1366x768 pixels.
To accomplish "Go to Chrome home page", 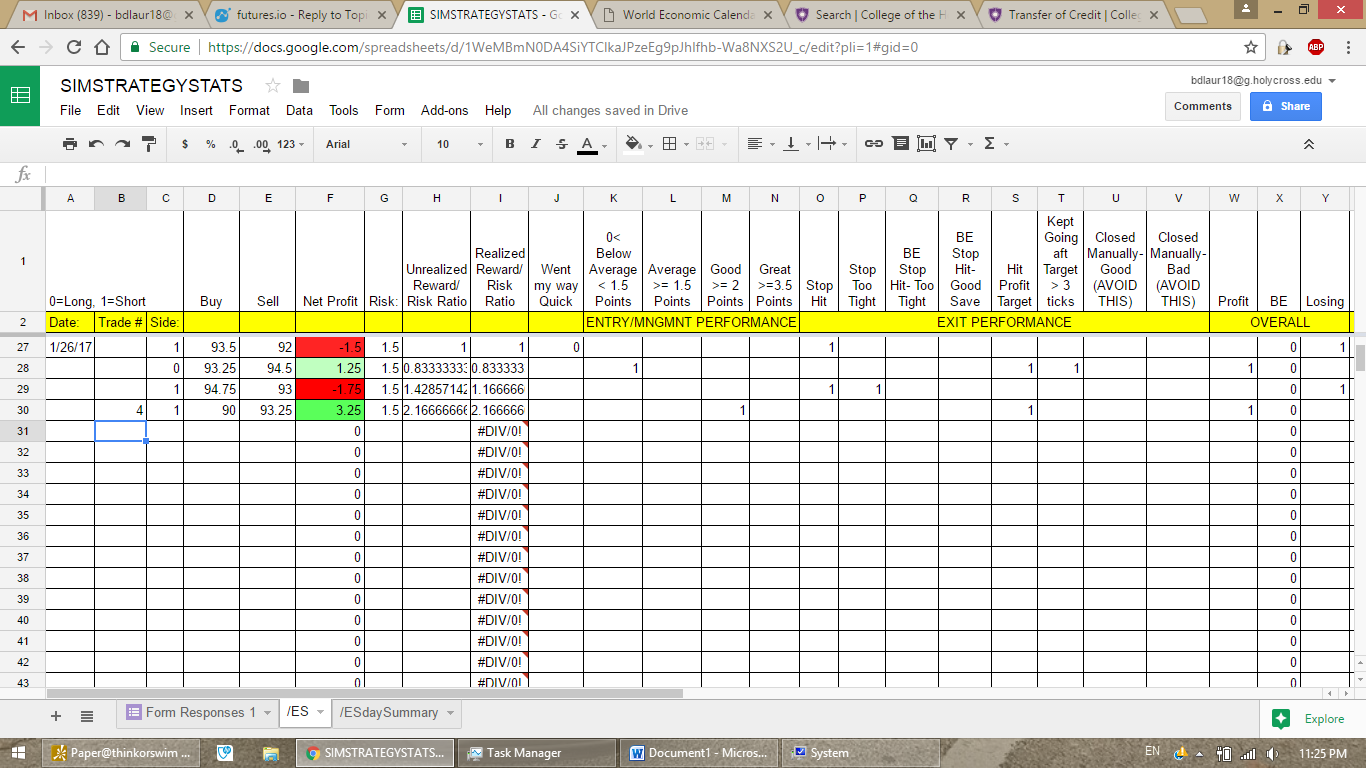I will tap(101, 47).
